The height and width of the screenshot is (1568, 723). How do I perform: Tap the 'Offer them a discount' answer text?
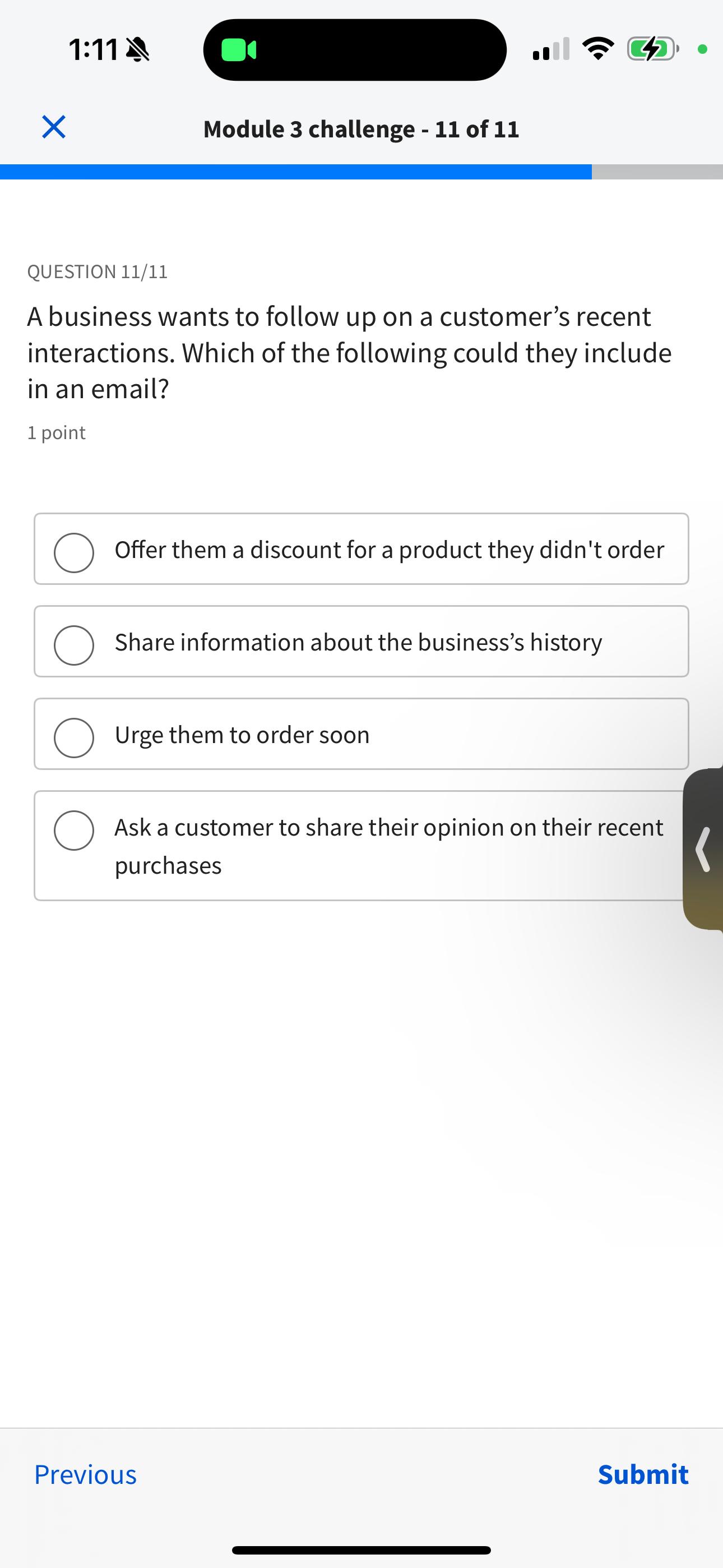tap(390, 550)
